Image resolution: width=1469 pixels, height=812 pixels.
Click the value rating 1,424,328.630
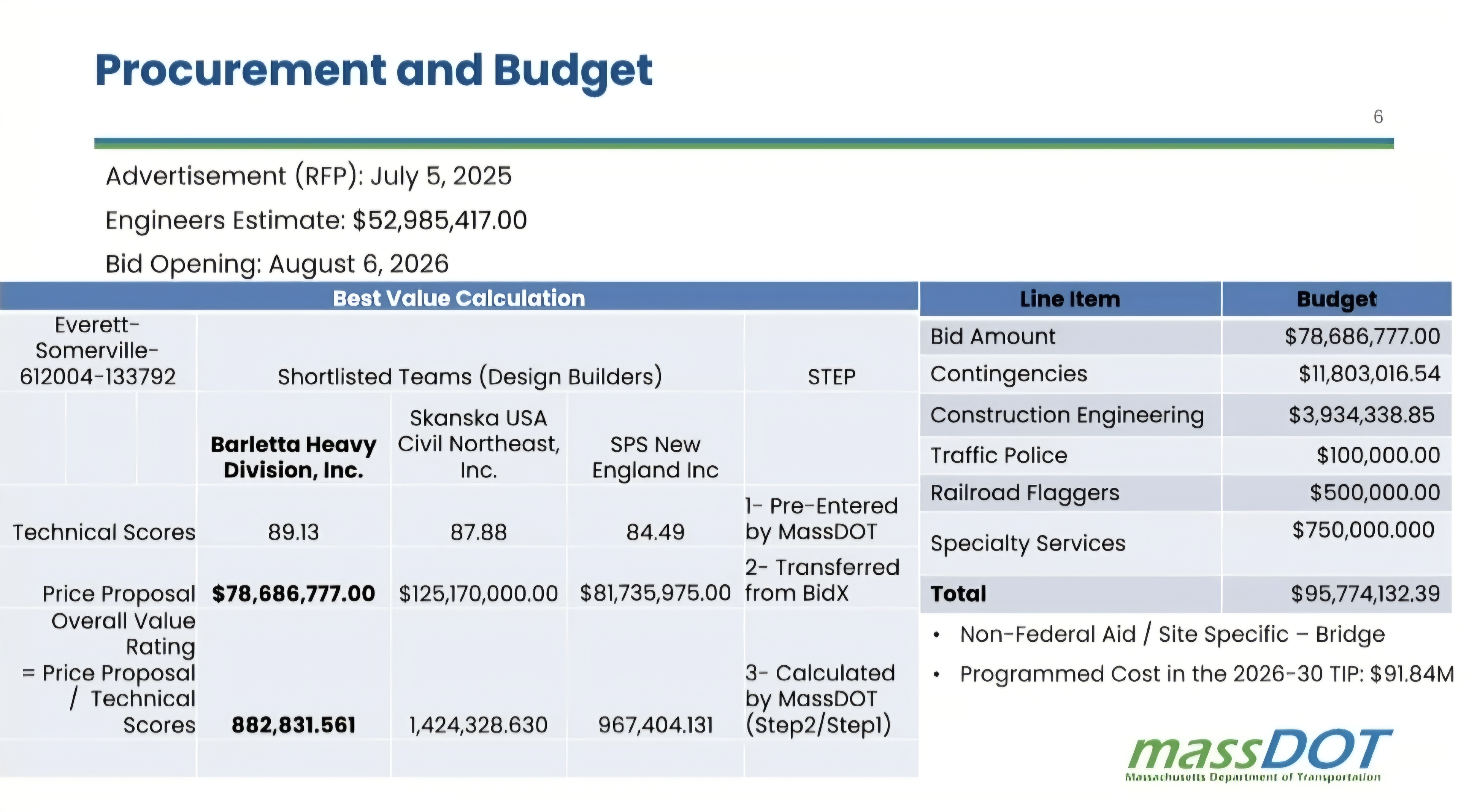(x=478, y=725)
